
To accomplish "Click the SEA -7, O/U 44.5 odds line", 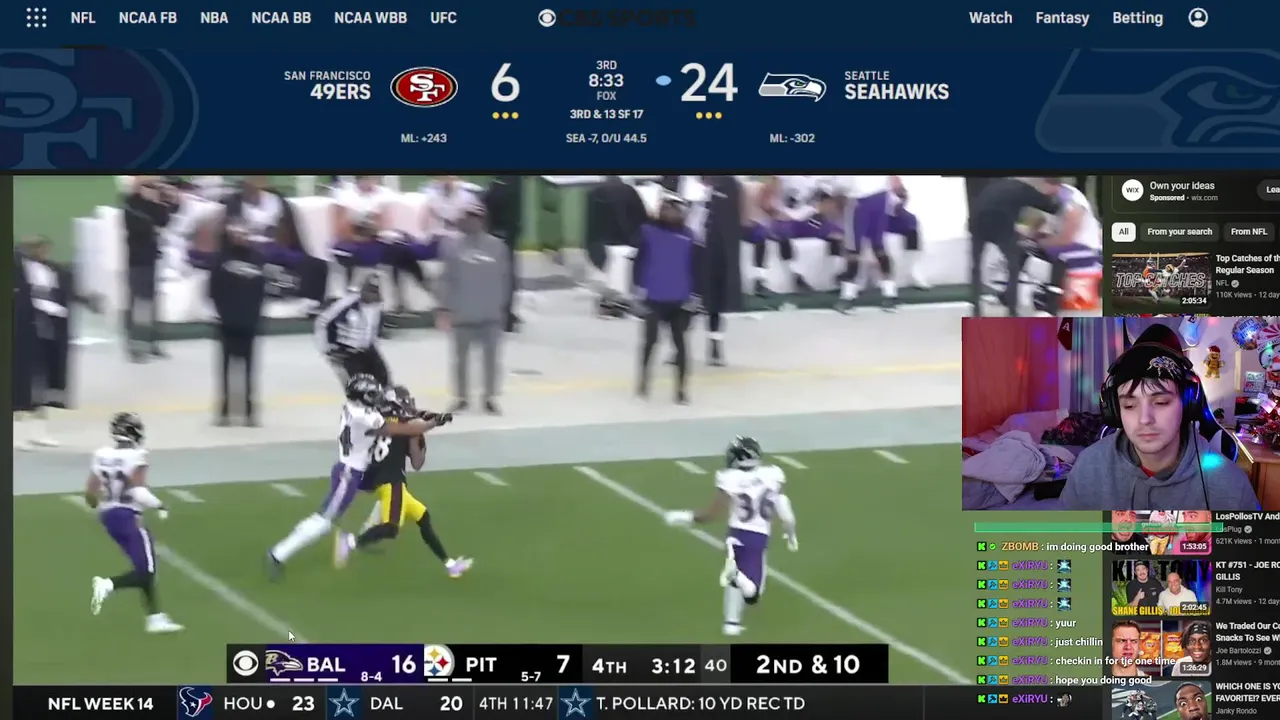I will tap(606, 138).
